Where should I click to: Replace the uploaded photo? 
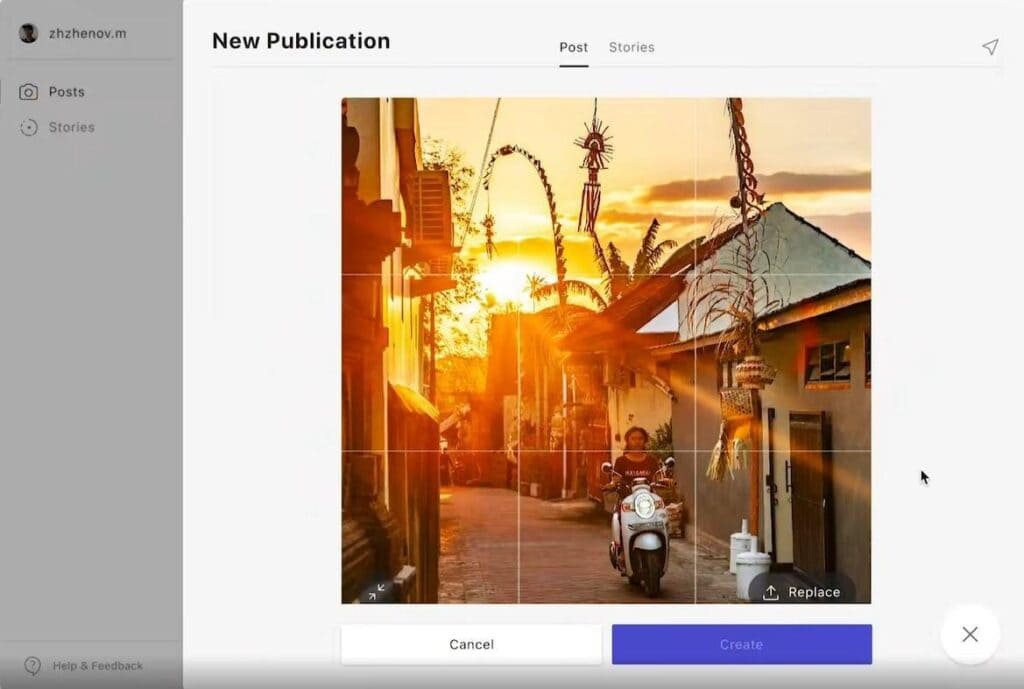tap(802, 592)
